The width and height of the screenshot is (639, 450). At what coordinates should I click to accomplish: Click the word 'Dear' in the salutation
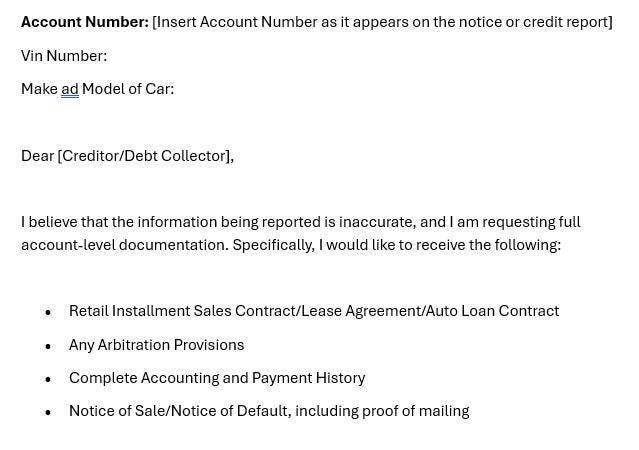pos(37,156)
